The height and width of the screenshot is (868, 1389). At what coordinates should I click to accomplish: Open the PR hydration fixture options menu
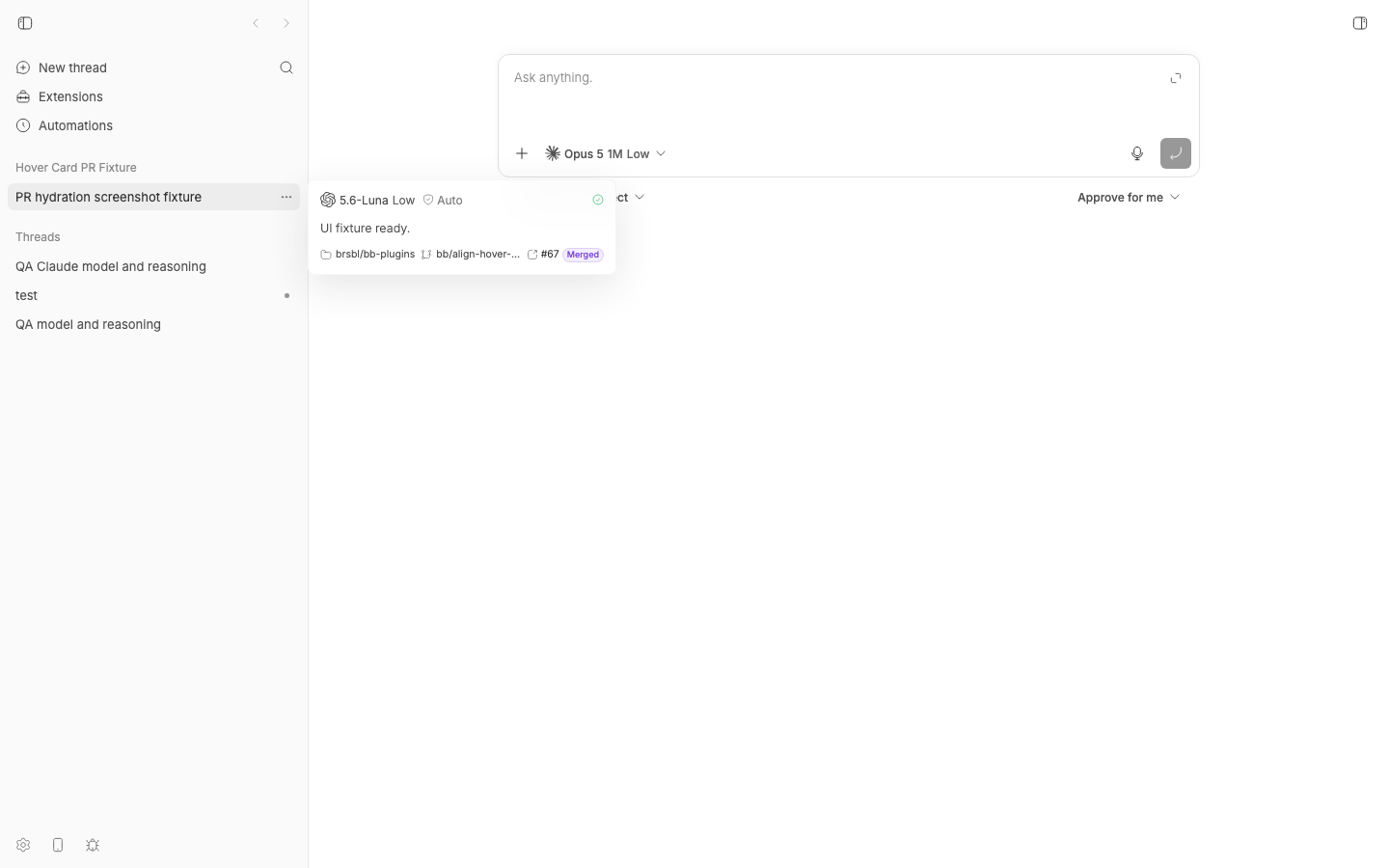tap(286, 197)
